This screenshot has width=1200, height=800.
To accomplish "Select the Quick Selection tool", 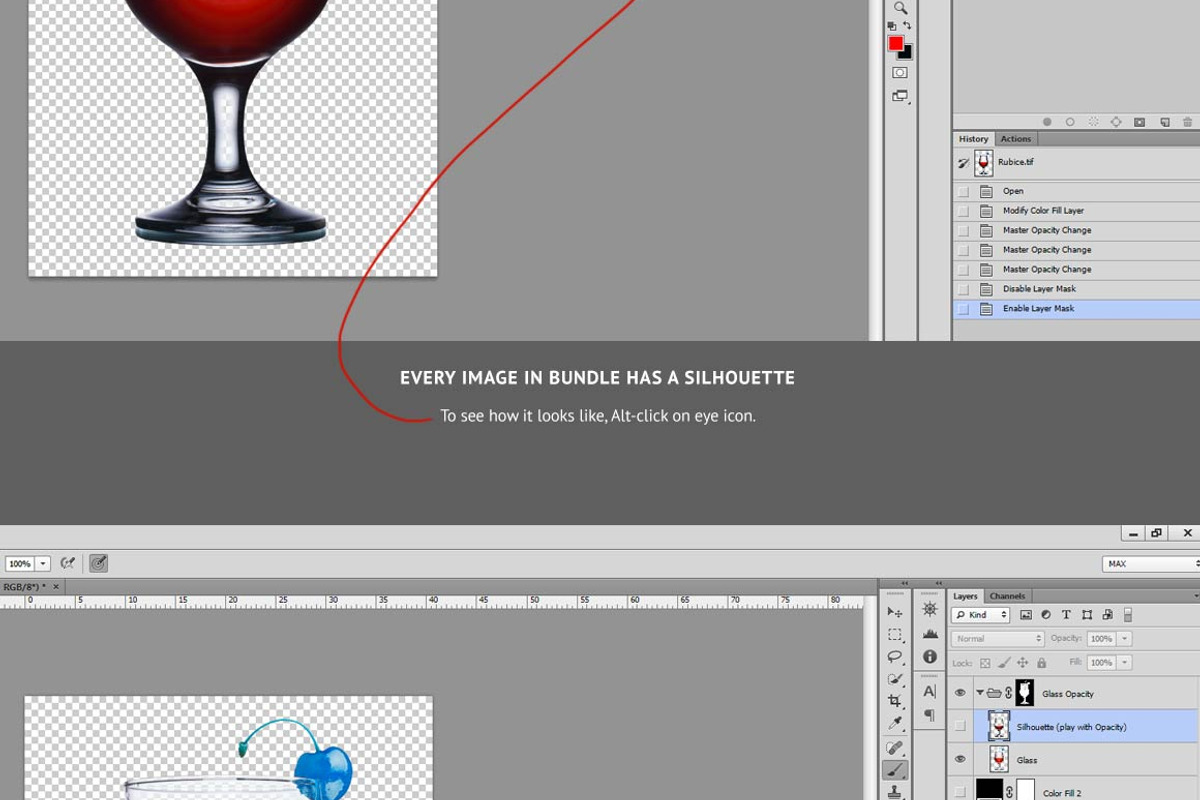I will pyautogui.click(x=895, y=679).
